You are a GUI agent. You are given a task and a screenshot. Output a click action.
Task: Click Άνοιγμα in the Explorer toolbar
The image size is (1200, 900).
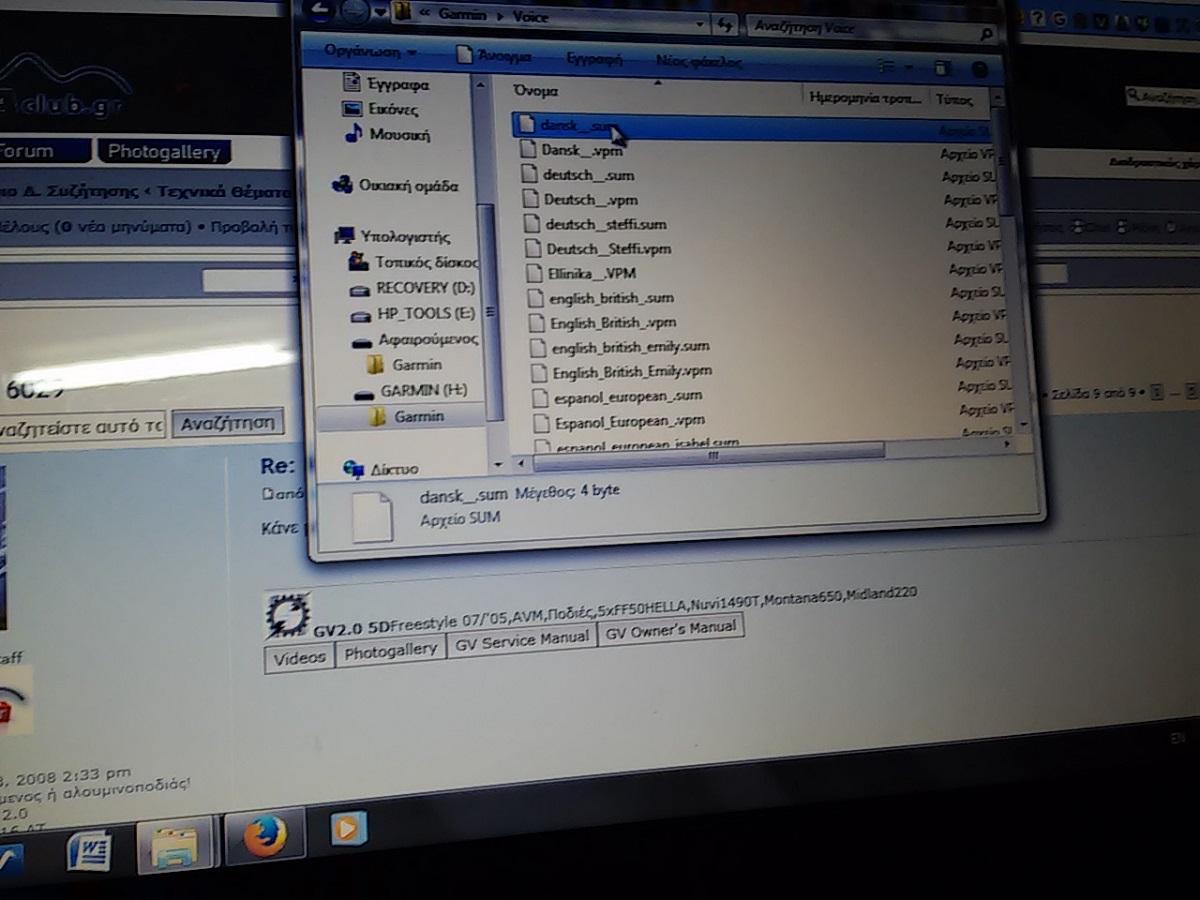click(494, 56)
